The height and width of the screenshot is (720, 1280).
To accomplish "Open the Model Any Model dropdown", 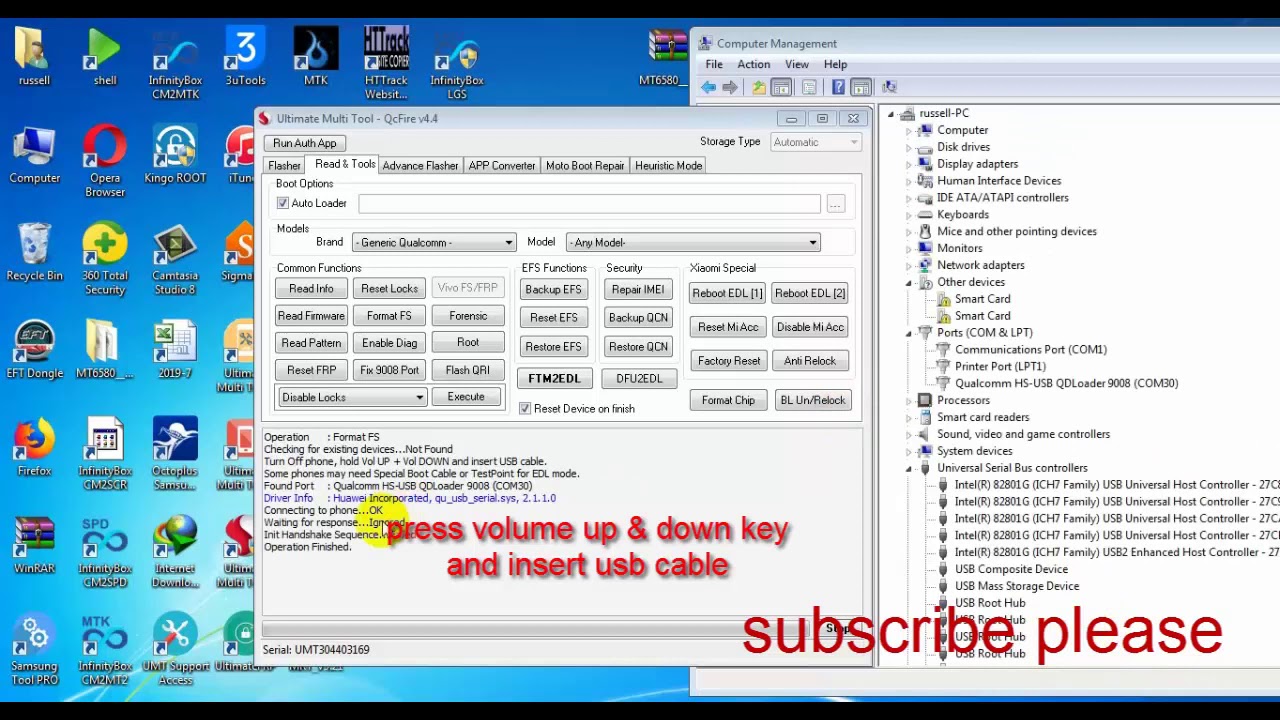I will [x=693, y=242].
